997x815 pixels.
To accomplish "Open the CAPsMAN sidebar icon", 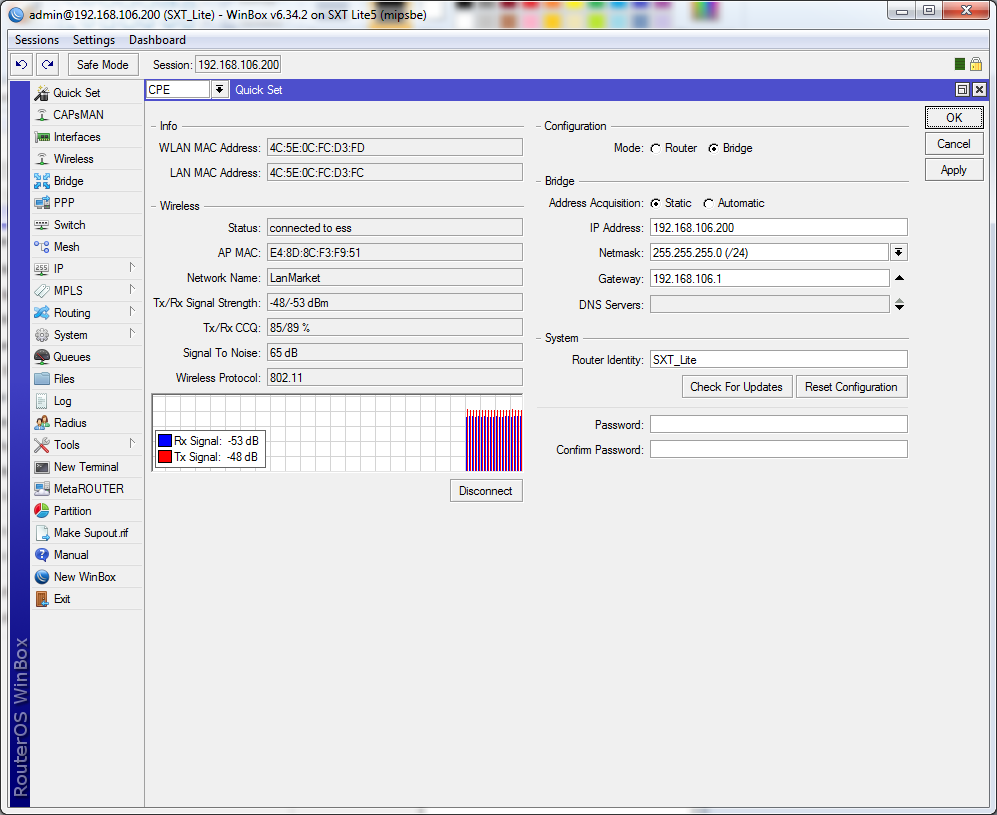I will pos(42,115).
